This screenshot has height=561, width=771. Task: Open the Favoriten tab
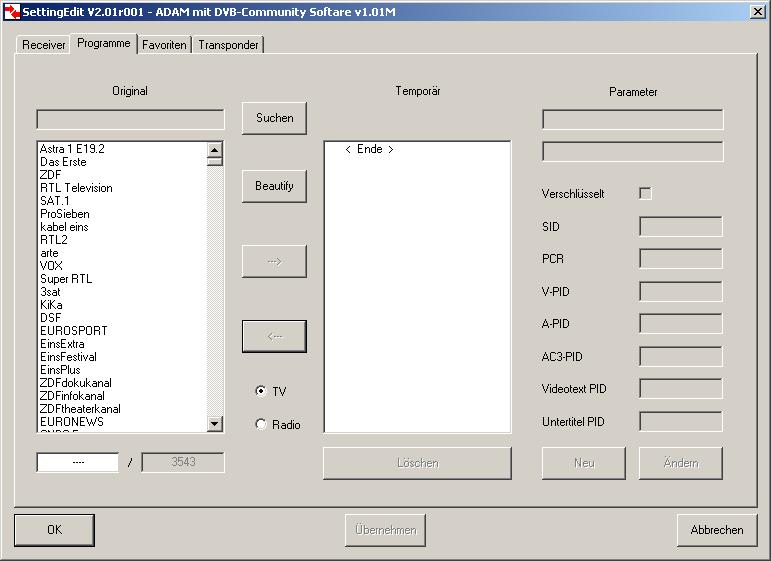coord(164,45)
